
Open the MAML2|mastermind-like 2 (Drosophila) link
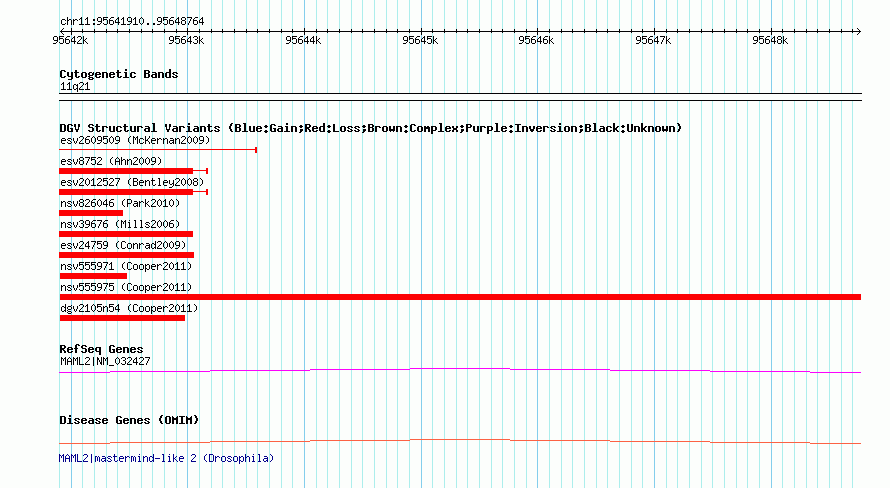pos(166,458)
